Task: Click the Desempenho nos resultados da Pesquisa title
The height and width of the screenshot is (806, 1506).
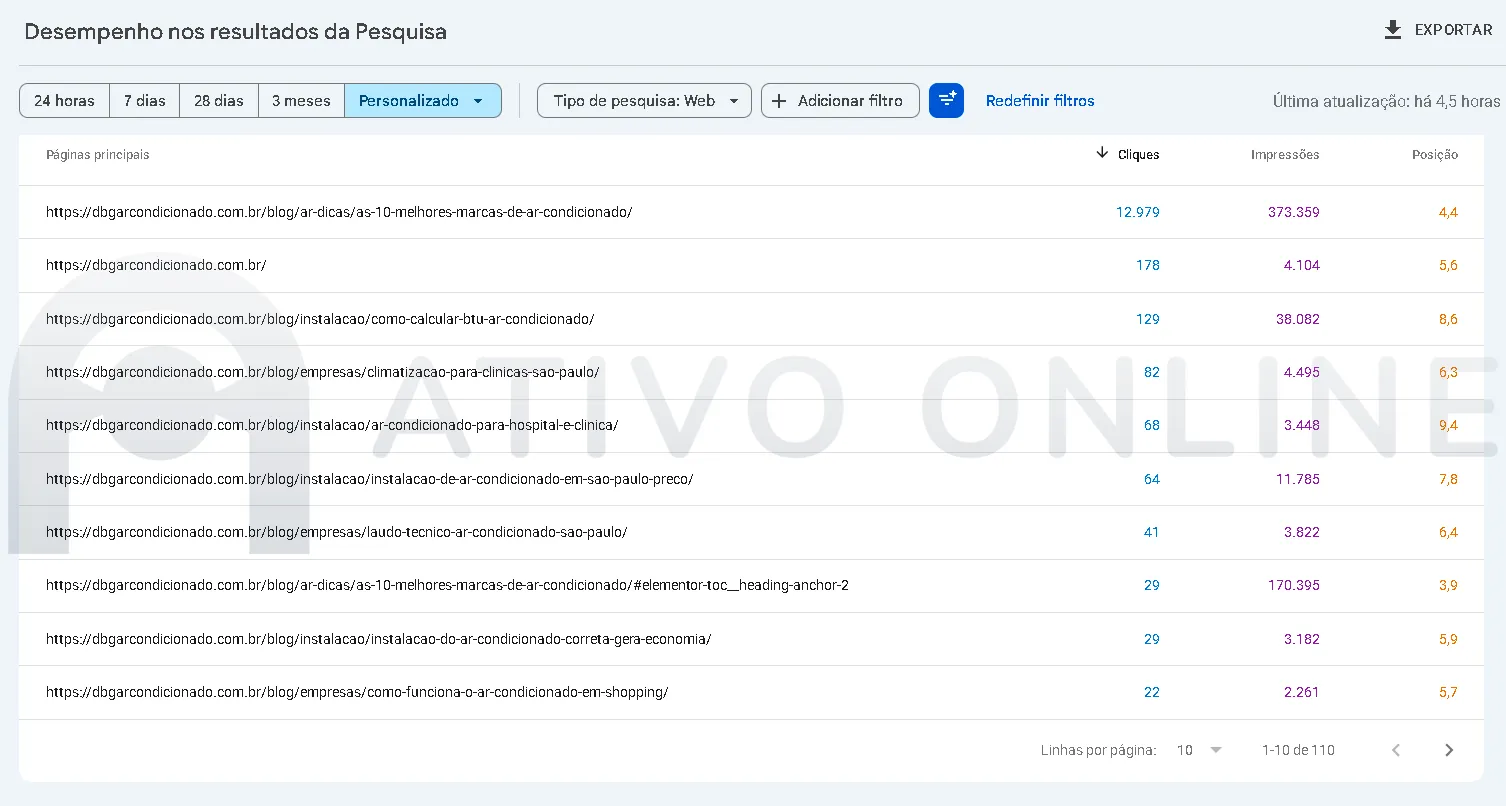Action: click(235, 31)
